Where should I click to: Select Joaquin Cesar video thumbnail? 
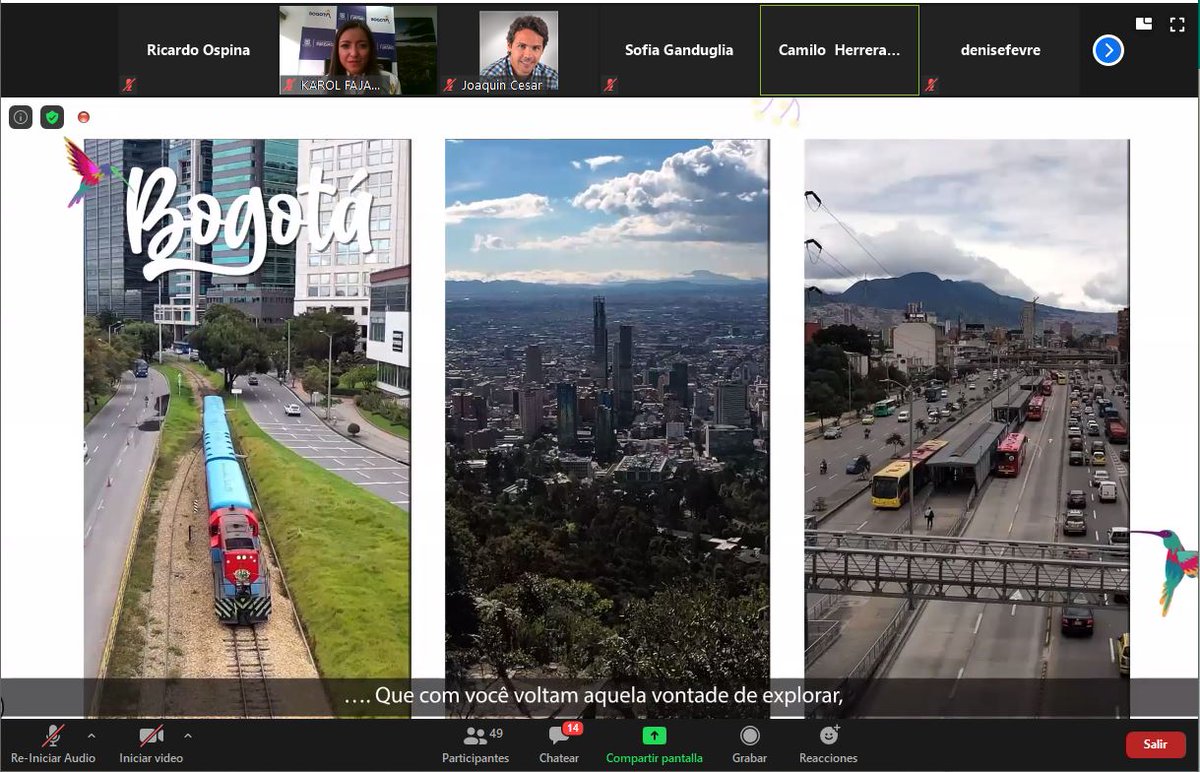pos(518,50)
